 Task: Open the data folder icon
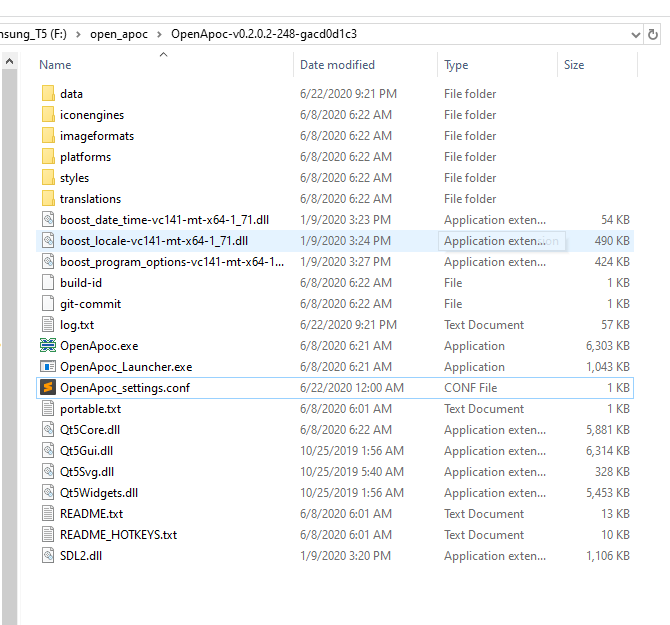click(x=48, y=94)
